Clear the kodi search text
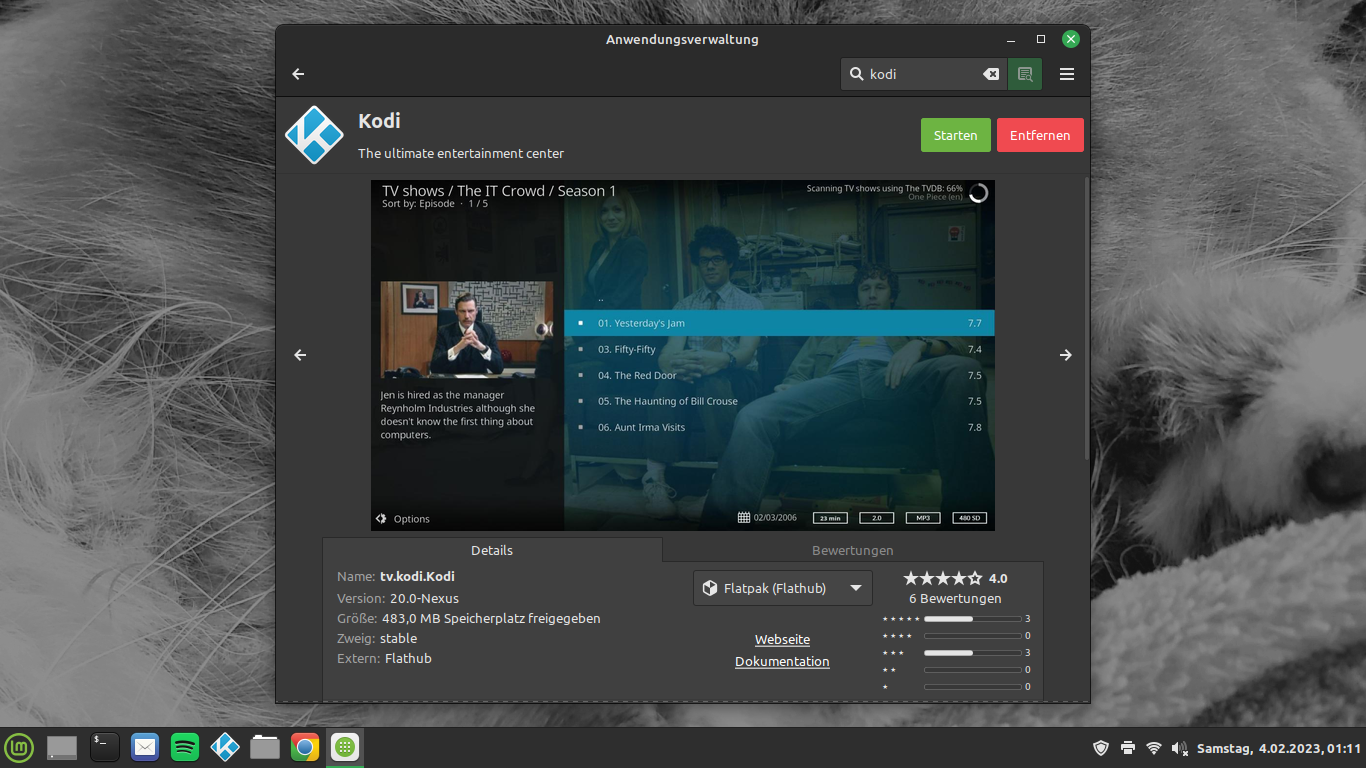Screen dimensions: 1366x768 click(991, 74)
